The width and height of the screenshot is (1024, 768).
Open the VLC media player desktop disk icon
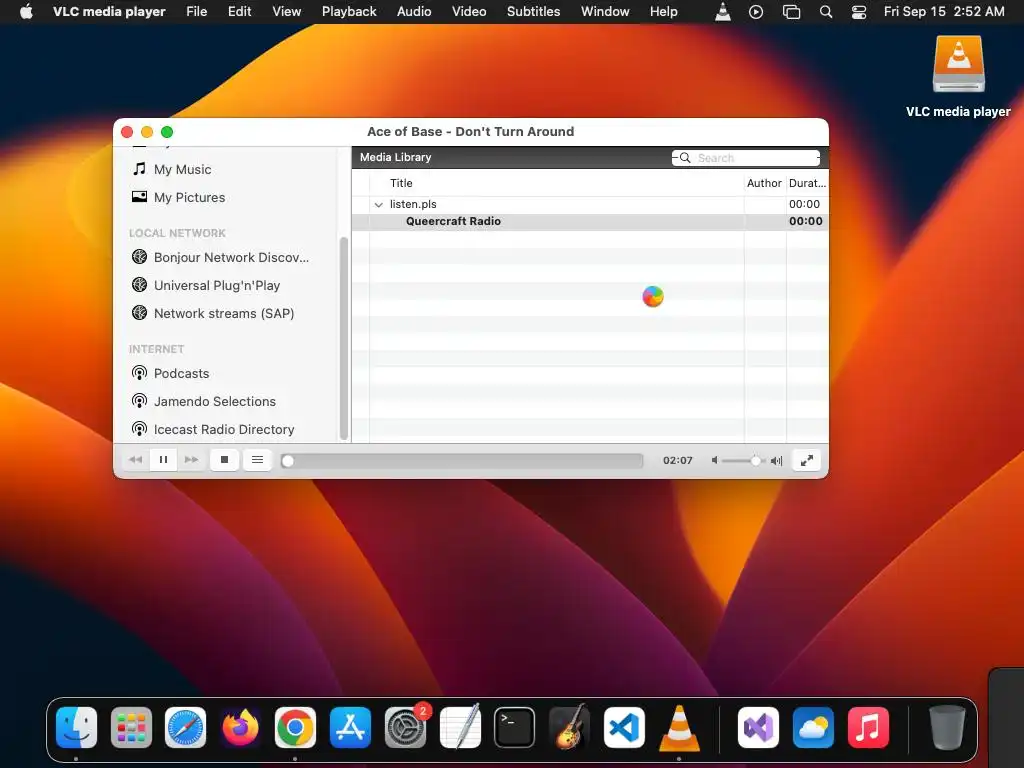(x=958, y=64)
